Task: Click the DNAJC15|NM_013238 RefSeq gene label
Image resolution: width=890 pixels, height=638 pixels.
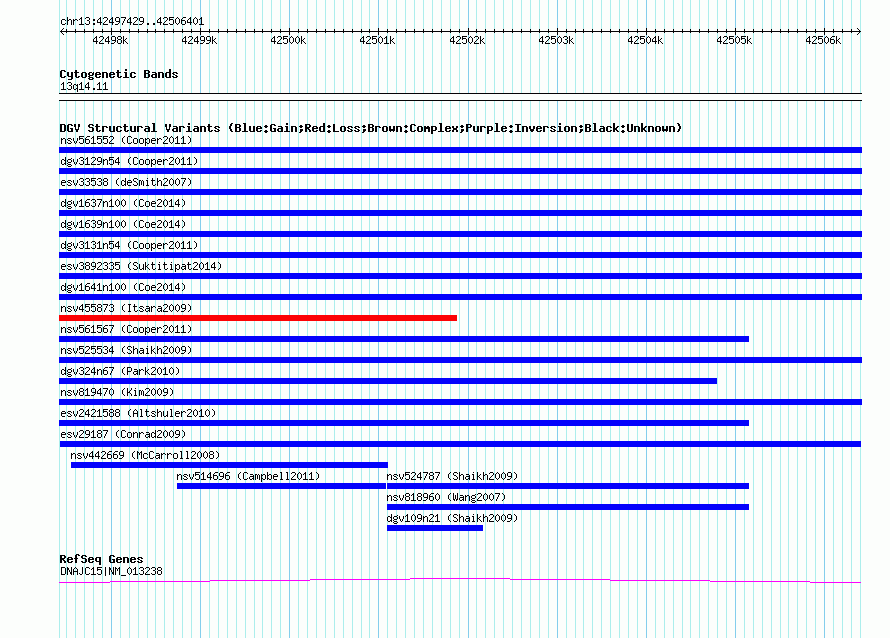Action: click(111, 571)
